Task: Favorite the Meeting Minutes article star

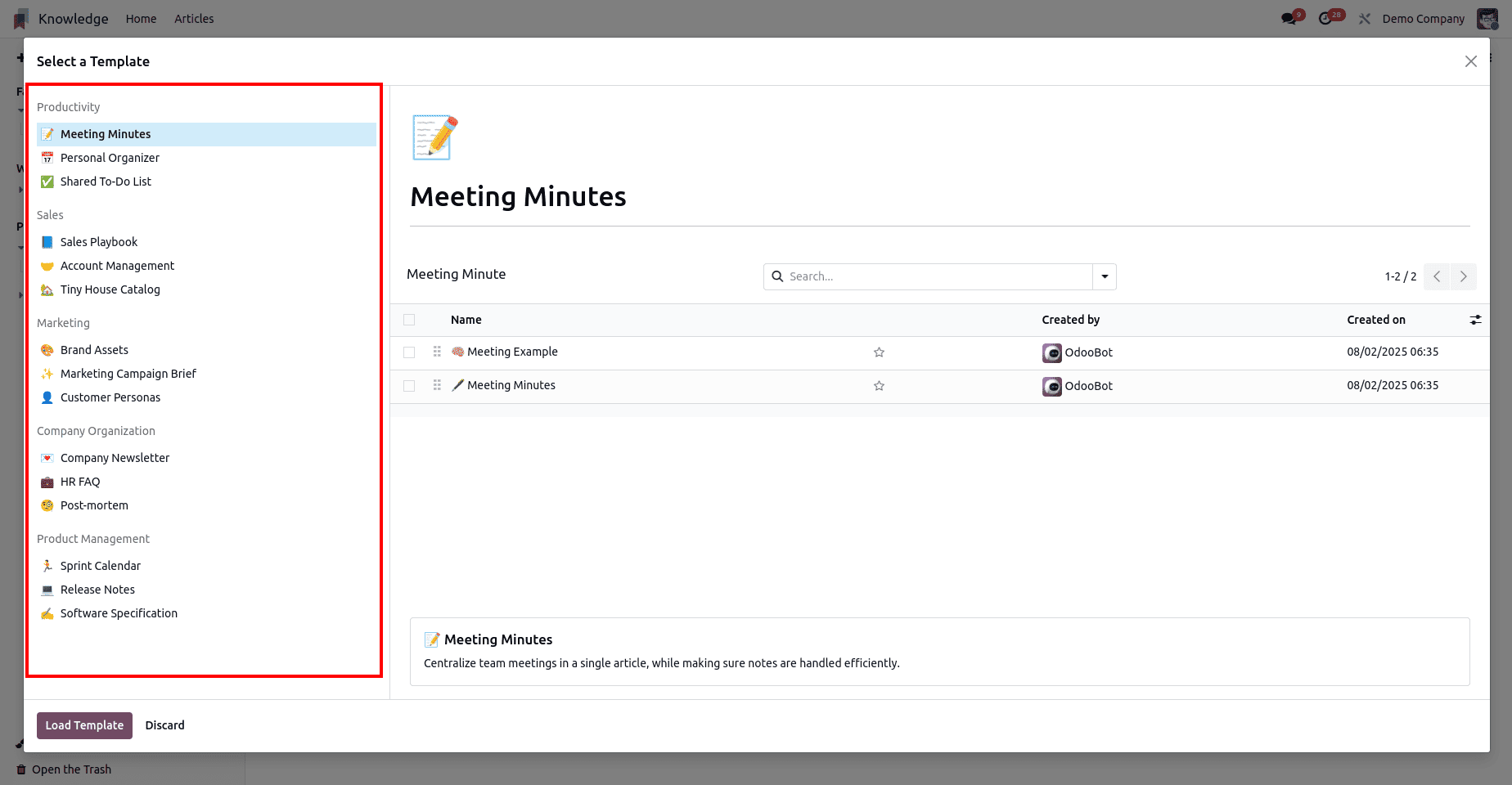Action: (879, 386)
